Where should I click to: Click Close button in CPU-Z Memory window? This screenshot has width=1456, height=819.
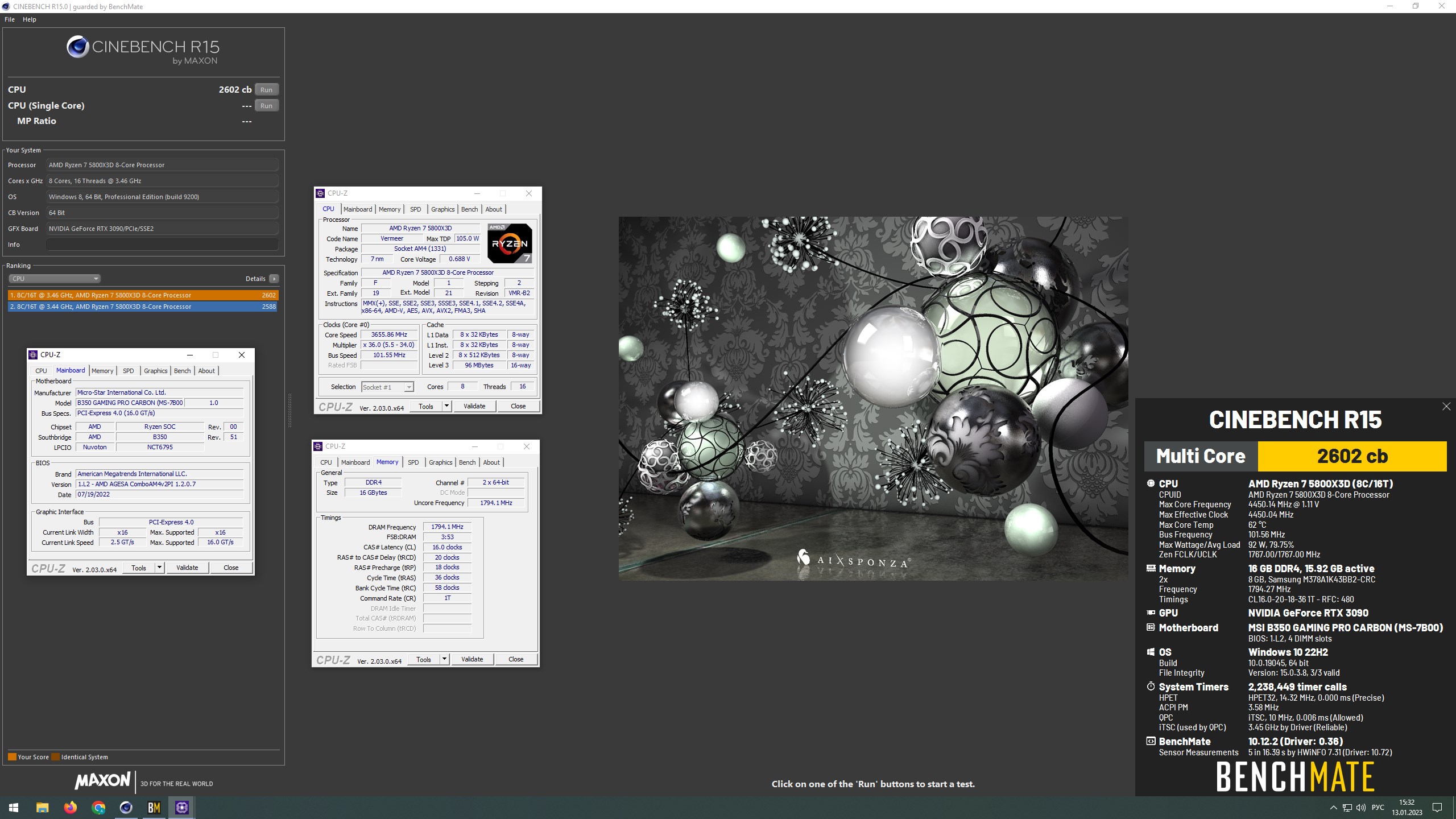pos(516,659)
